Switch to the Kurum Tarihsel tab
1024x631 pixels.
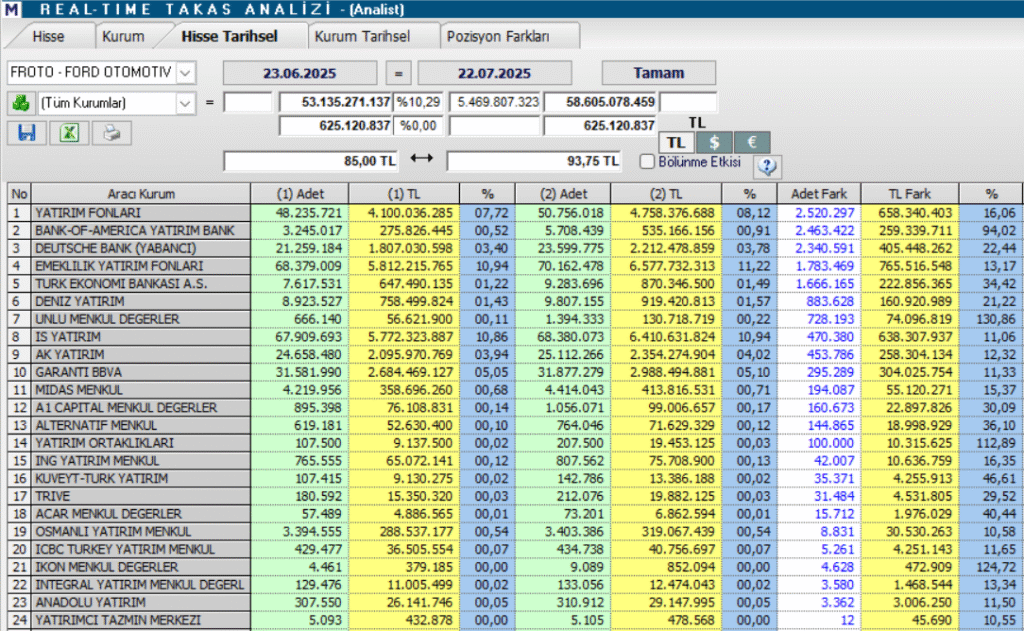362,37
